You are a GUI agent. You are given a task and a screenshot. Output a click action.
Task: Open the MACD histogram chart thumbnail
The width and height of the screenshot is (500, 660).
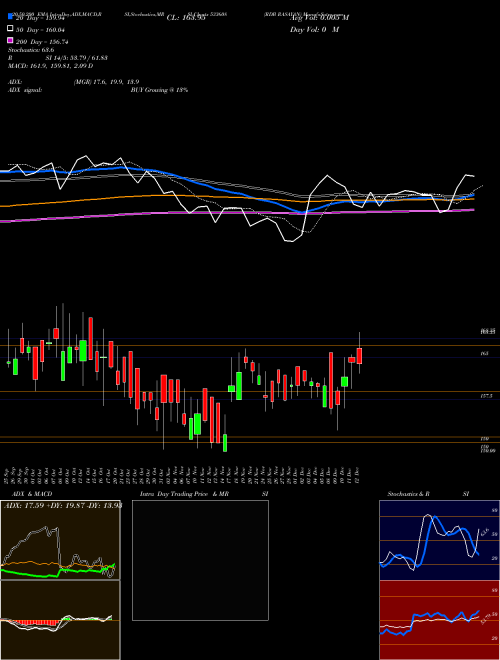60,620
